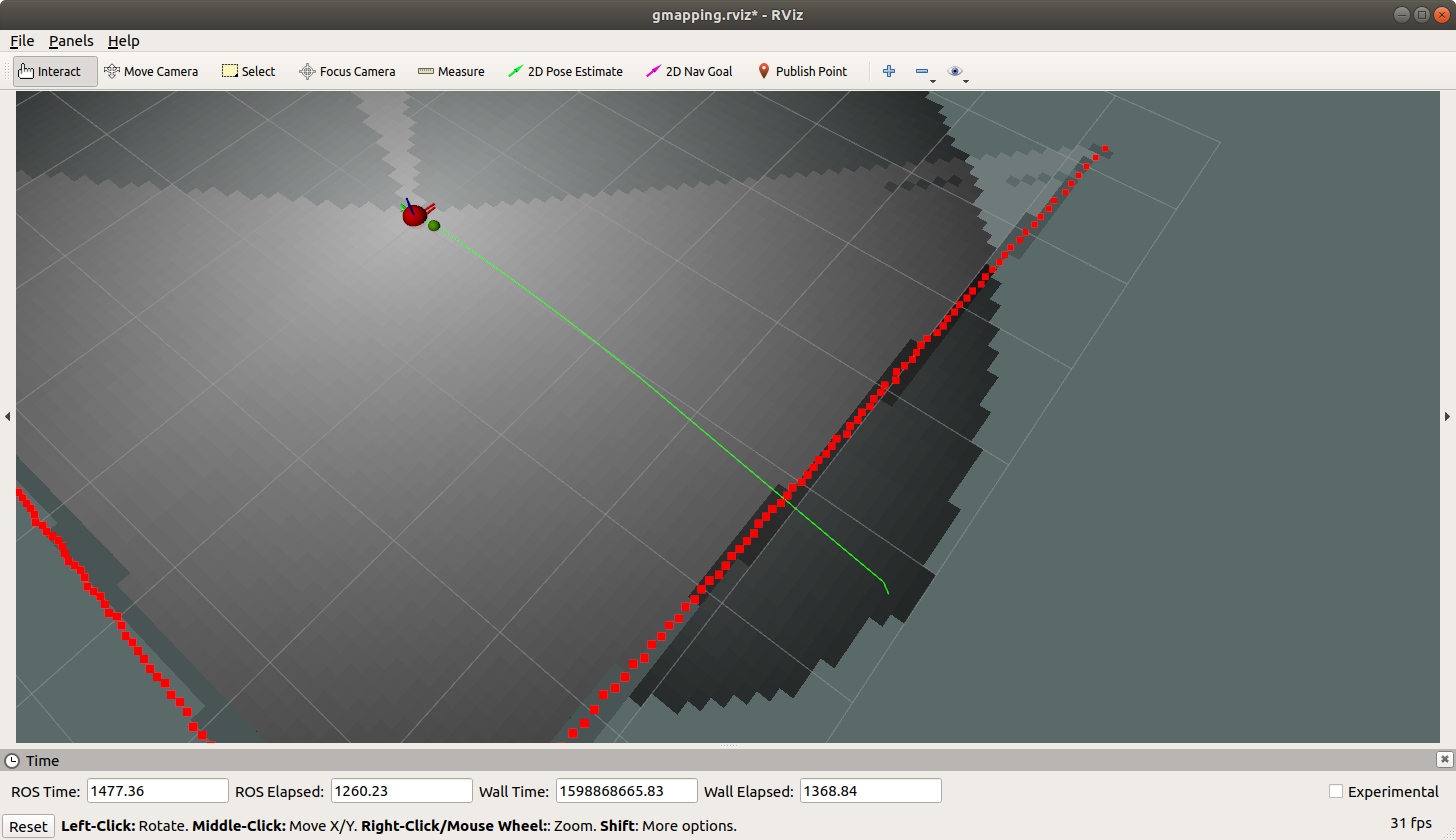The image size is (1456, 840).
Task: Choose the Select tool
Action: (x=248, y=72)
